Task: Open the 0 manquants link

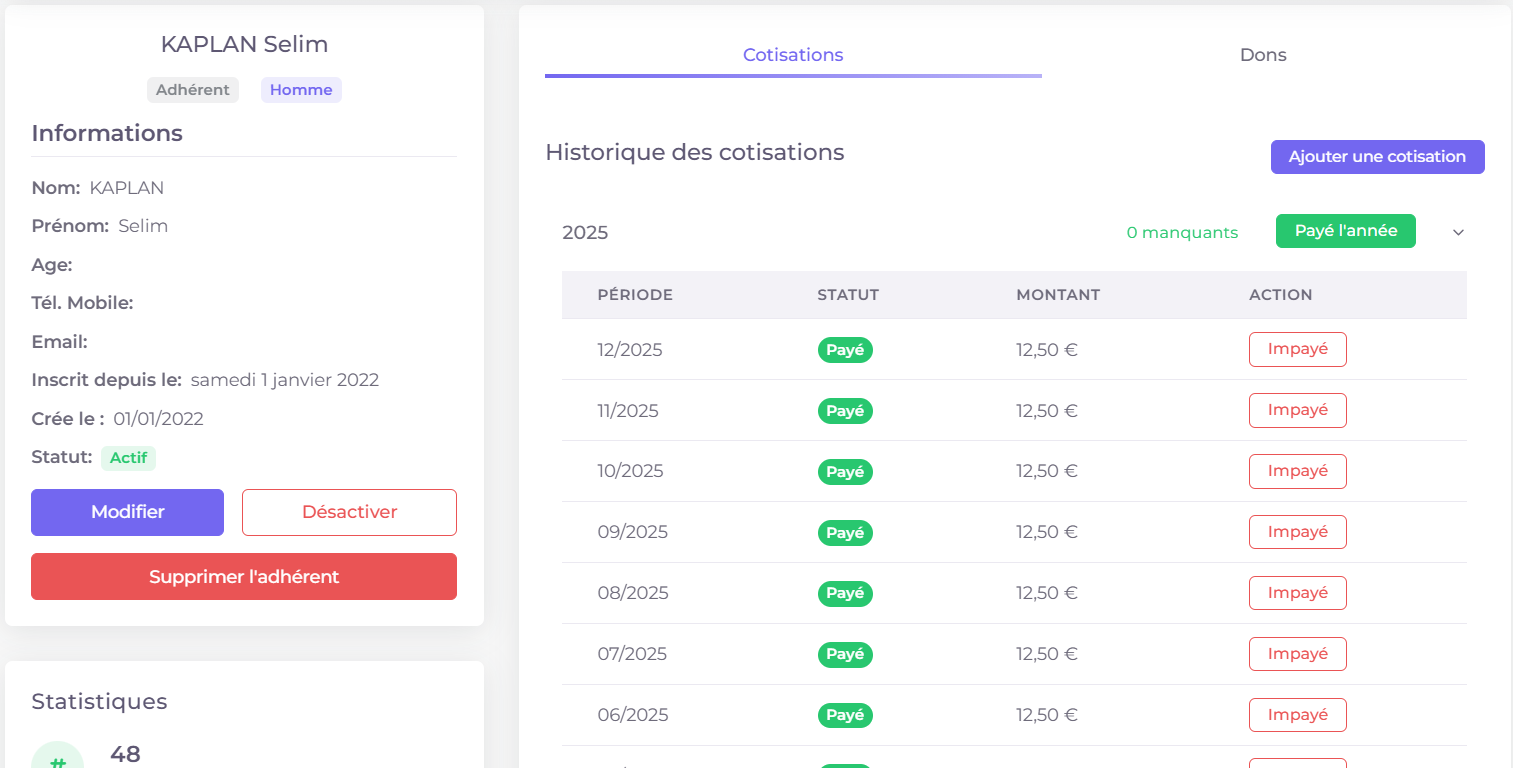Action: (x=1182, y=232)
